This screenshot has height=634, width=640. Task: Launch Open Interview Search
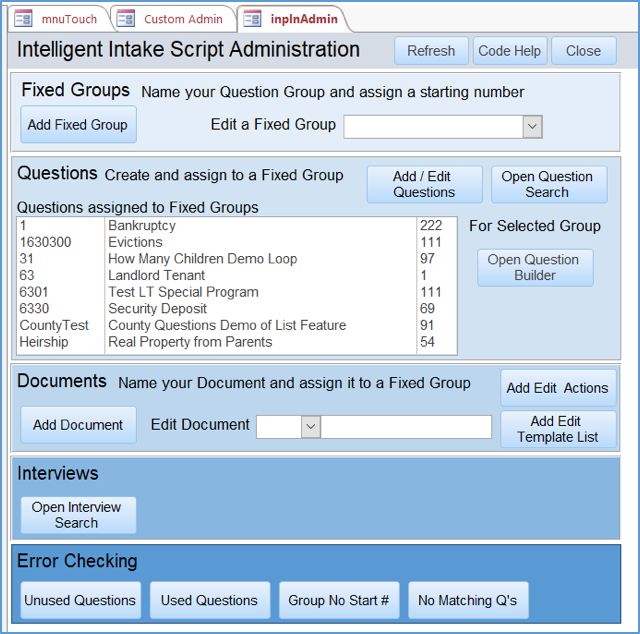pos(77,515)
